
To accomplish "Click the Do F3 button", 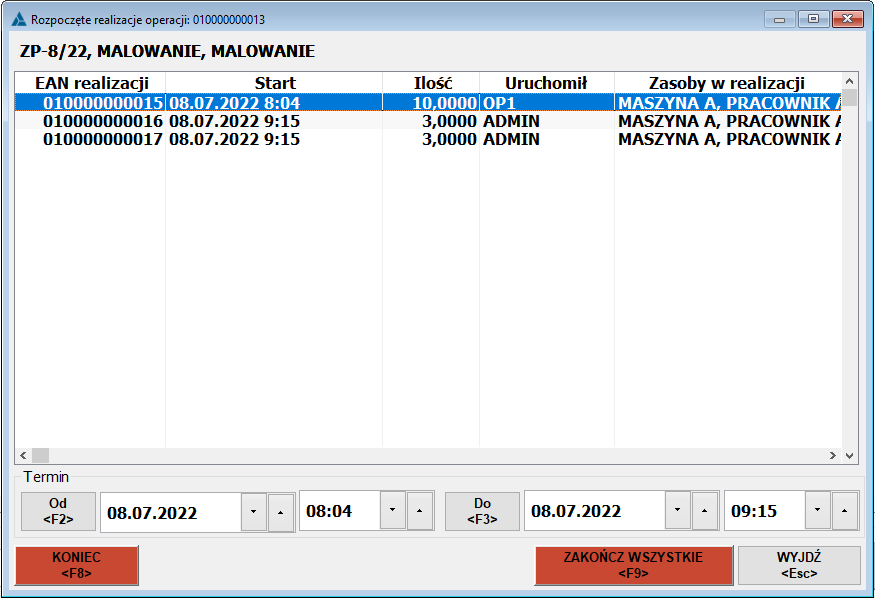I will point(482,511).
